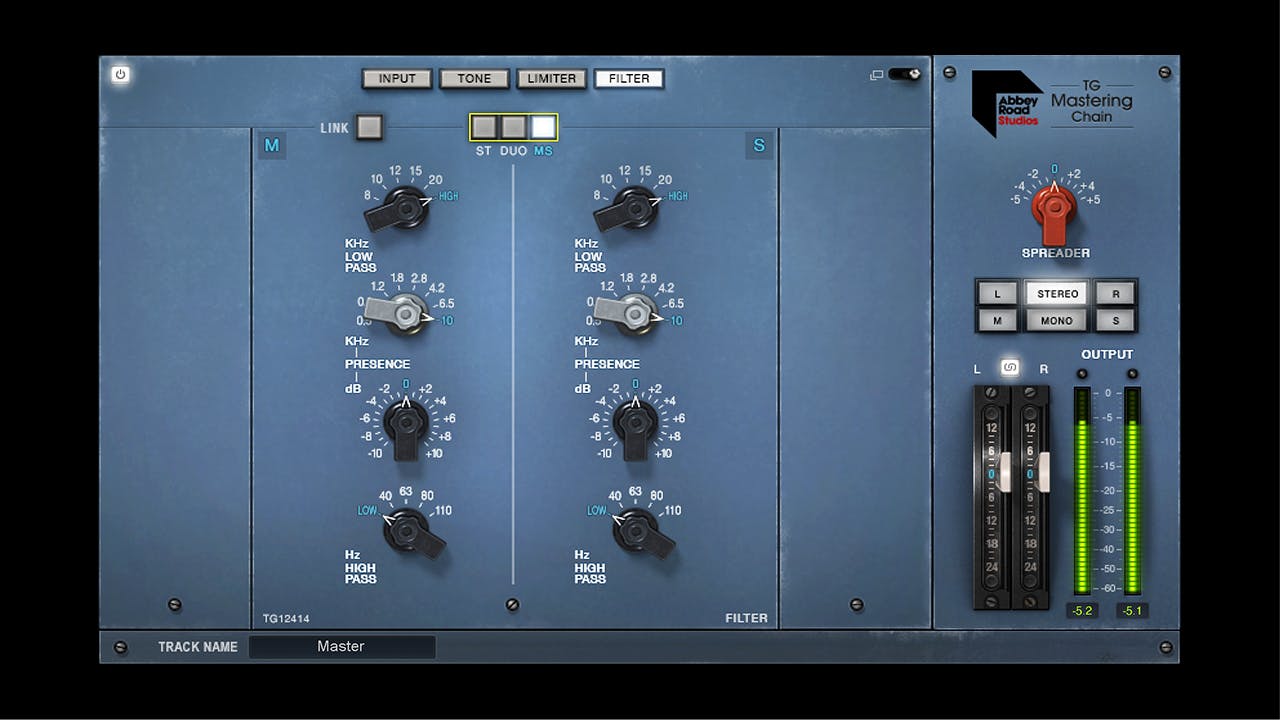
Task: Switch to the TONE module
Action: pyautogui.click(x=473, y=78)
